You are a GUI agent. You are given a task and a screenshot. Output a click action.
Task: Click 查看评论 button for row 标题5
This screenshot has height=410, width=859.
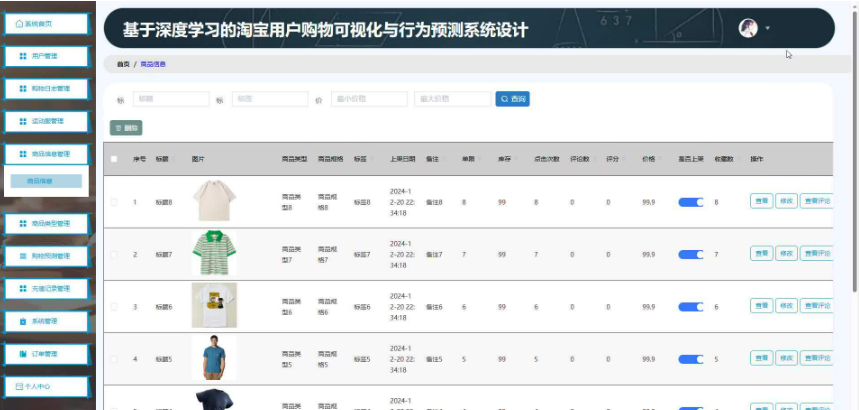816,358
